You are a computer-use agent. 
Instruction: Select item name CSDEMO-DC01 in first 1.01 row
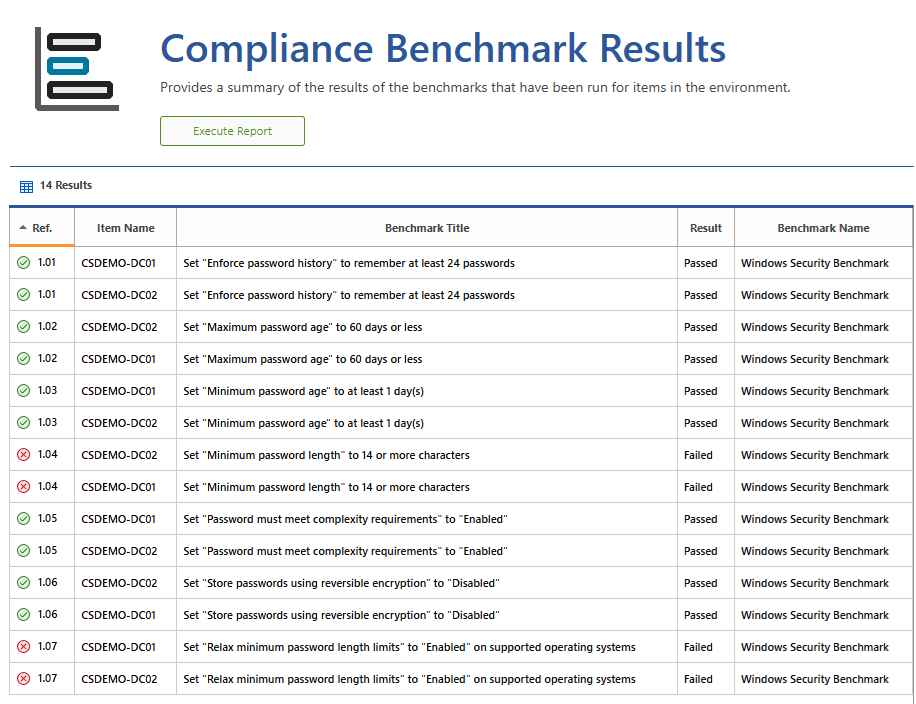point(119,263)
